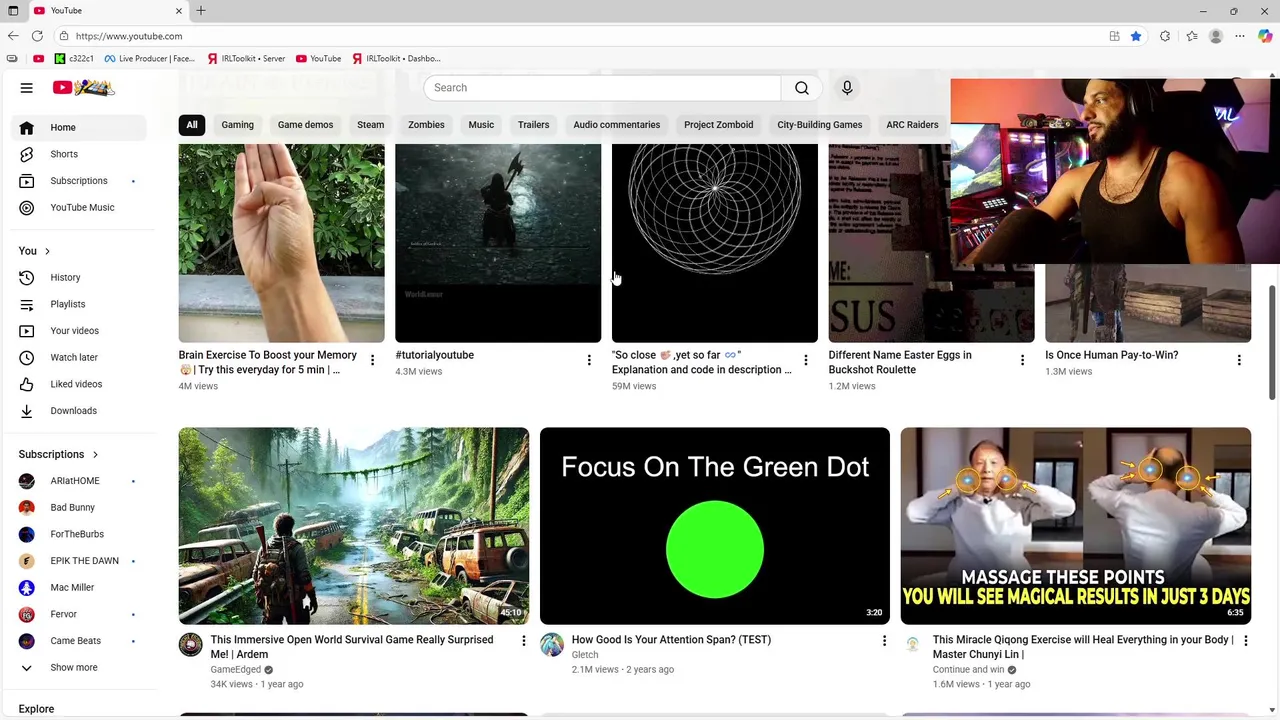Open Bad Bunny subscription channel

(x=80, y=508)
